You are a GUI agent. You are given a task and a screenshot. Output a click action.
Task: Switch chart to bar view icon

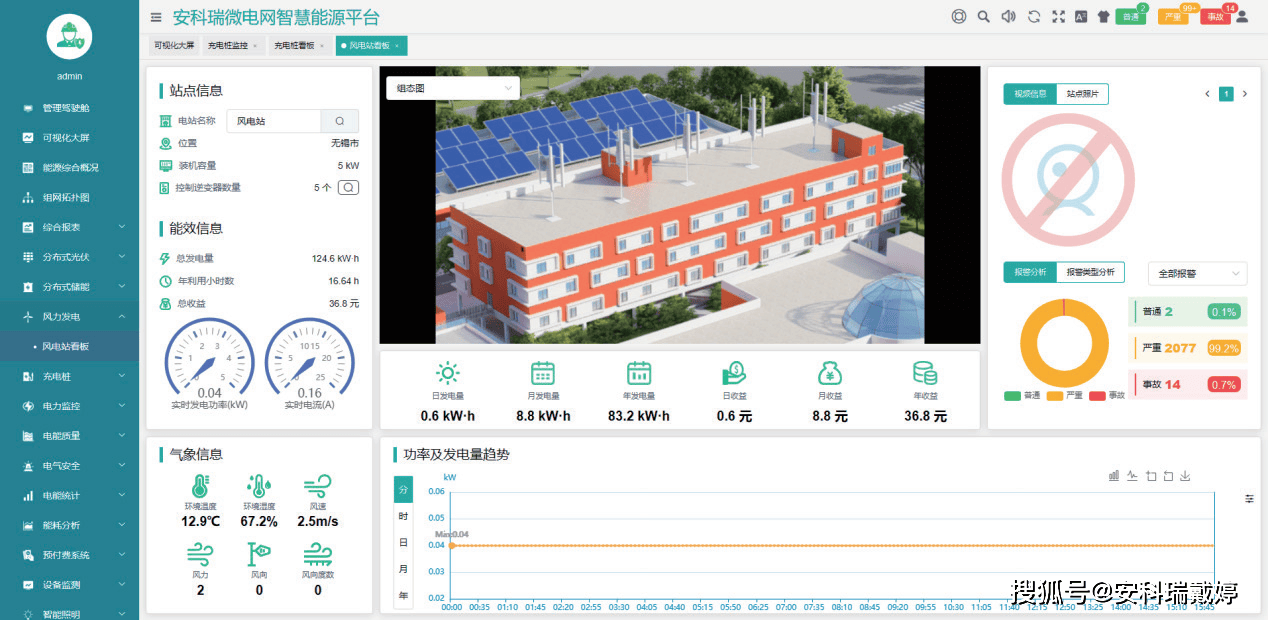tap(1113, 476)
